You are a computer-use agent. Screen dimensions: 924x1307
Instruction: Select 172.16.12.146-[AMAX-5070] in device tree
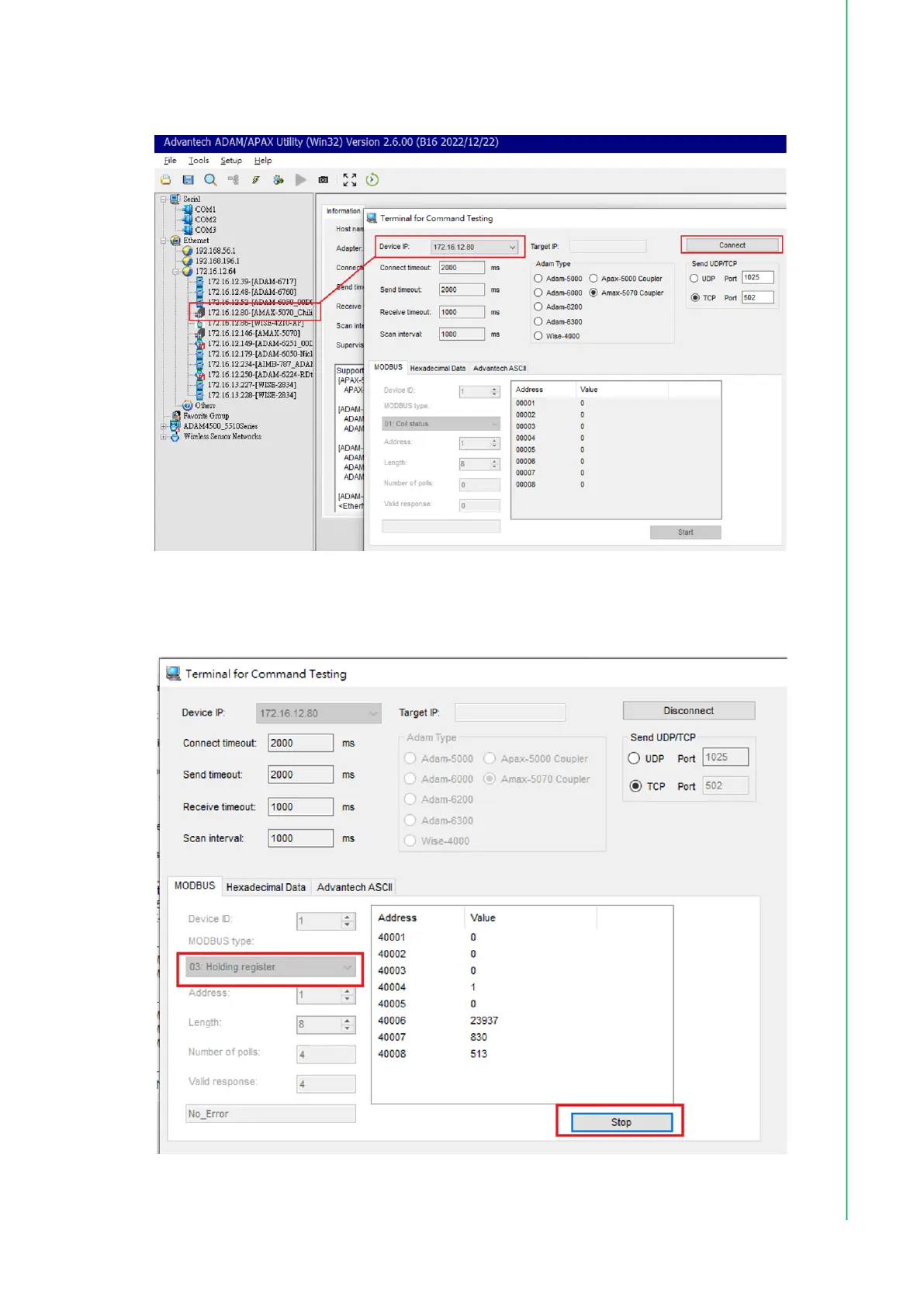tap(253, 333)
